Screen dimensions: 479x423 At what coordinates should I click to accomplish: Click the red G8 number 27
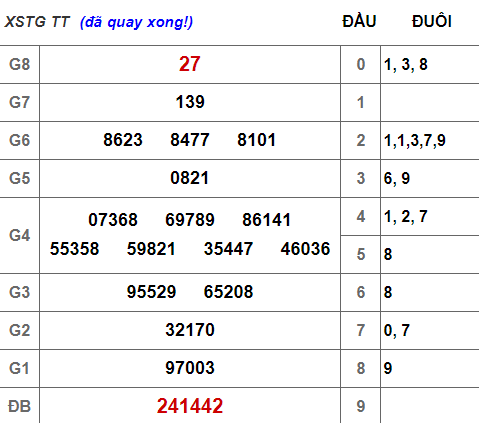tap(190, 64)
